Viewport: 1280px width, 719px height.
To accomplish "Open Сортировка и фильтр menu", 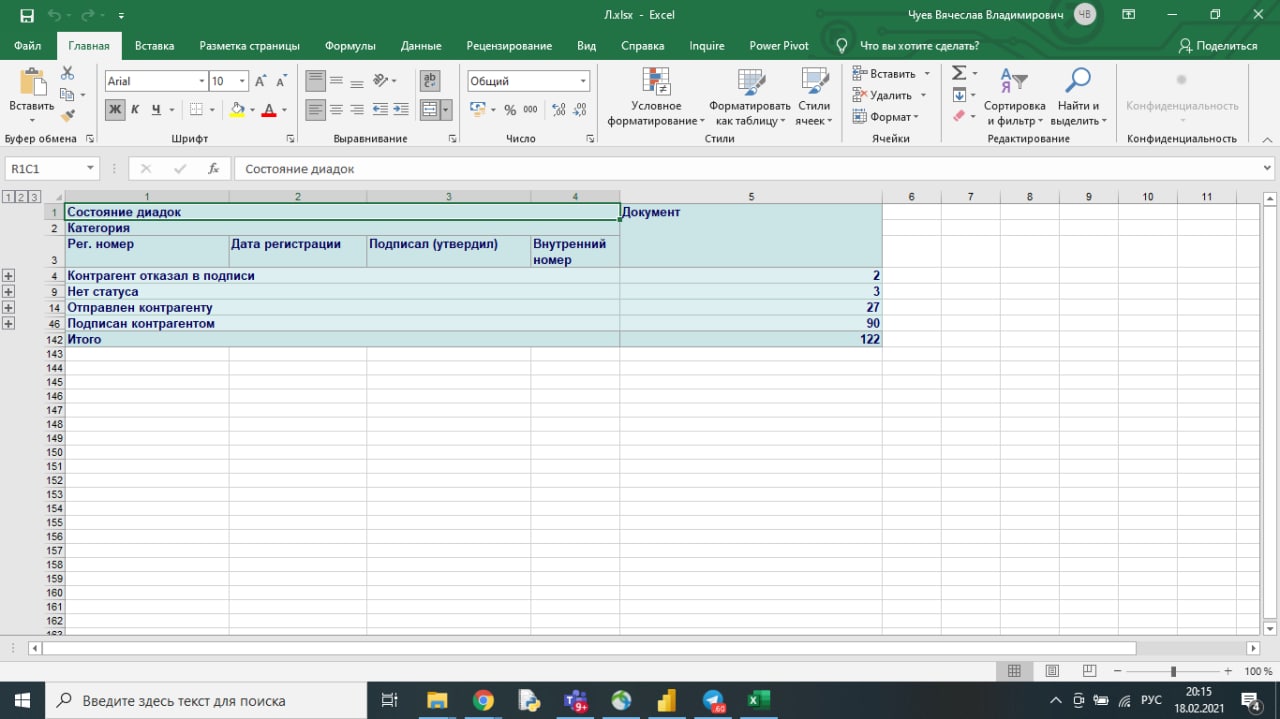I will [1014, 97].
